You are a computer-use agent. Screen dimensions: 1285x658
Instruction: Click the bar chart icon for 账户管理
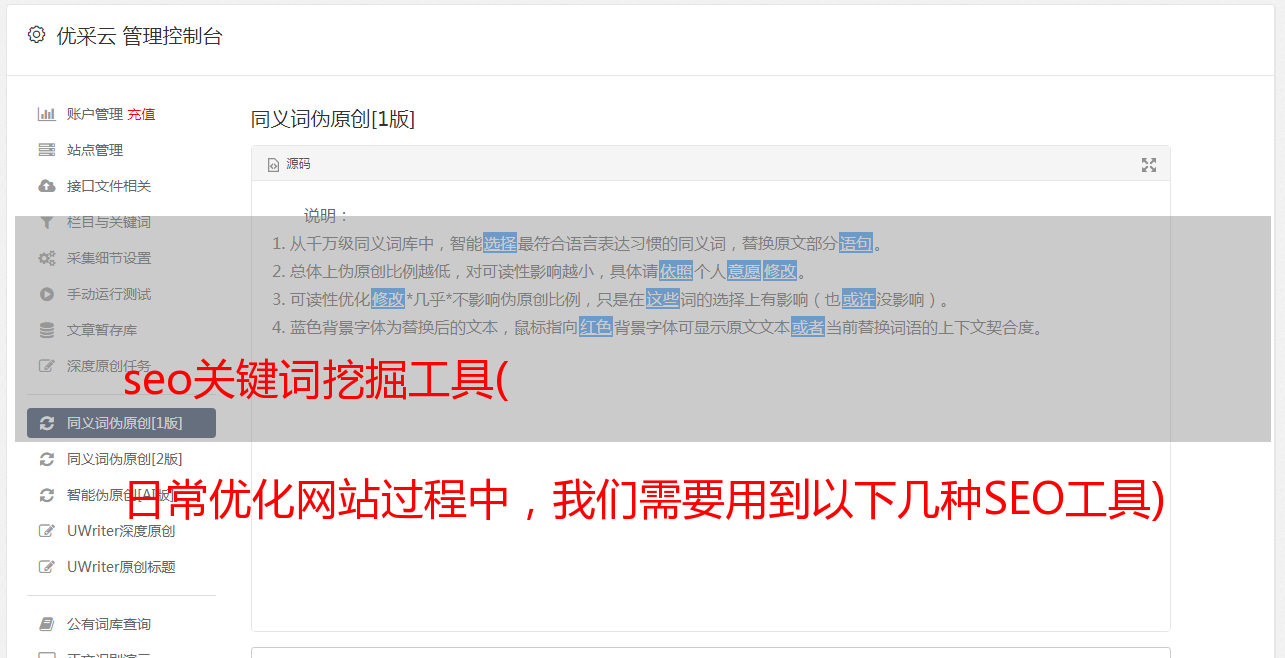(46, 114)
